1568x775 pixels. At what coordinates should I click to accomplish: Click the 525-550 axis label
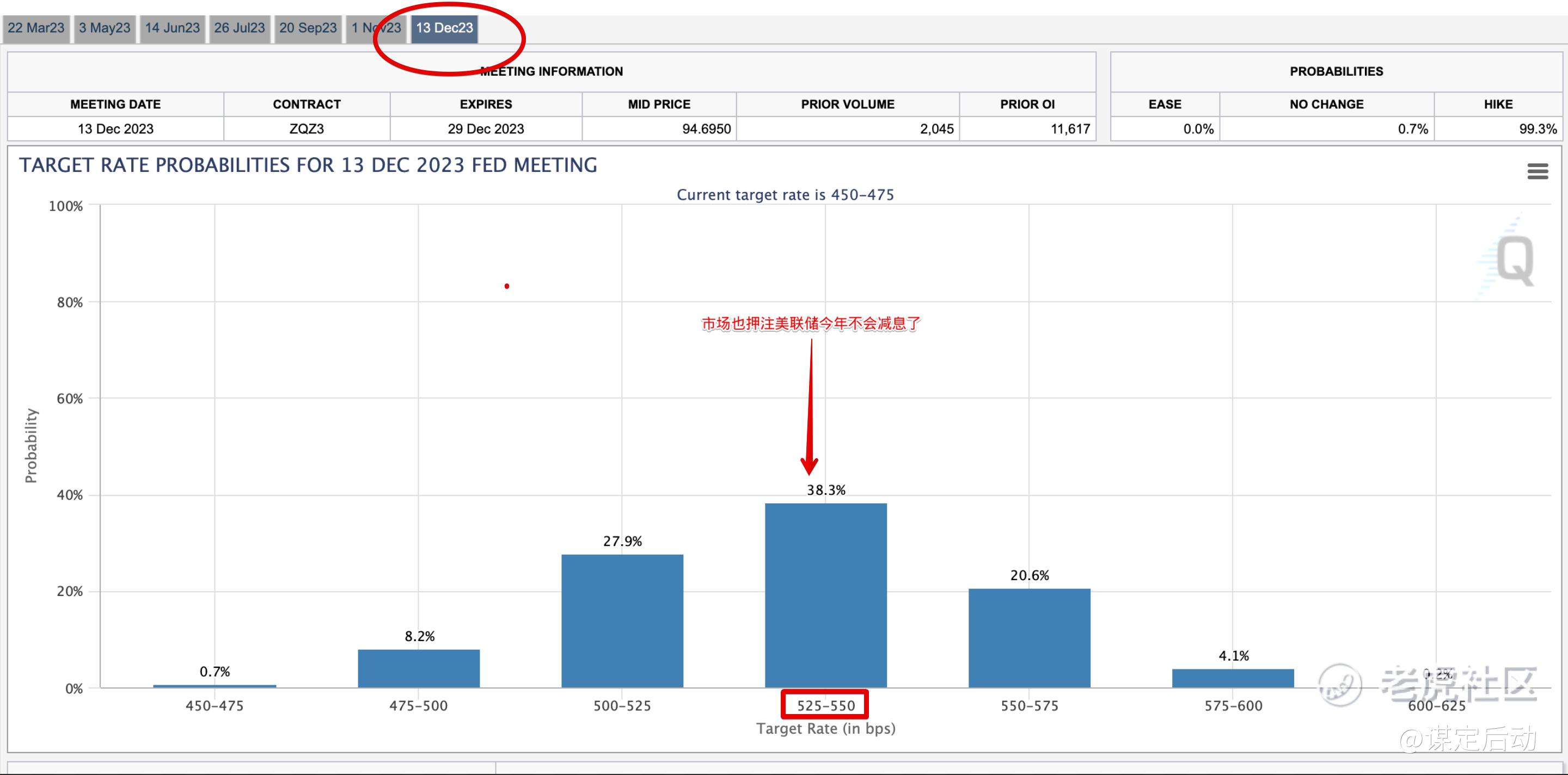[x=825, y=705]
